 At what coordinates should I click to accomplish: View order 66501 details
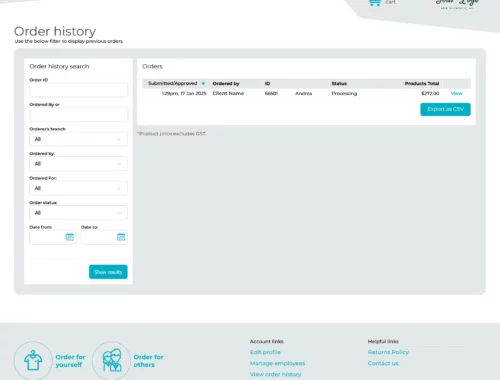[456, 93]
